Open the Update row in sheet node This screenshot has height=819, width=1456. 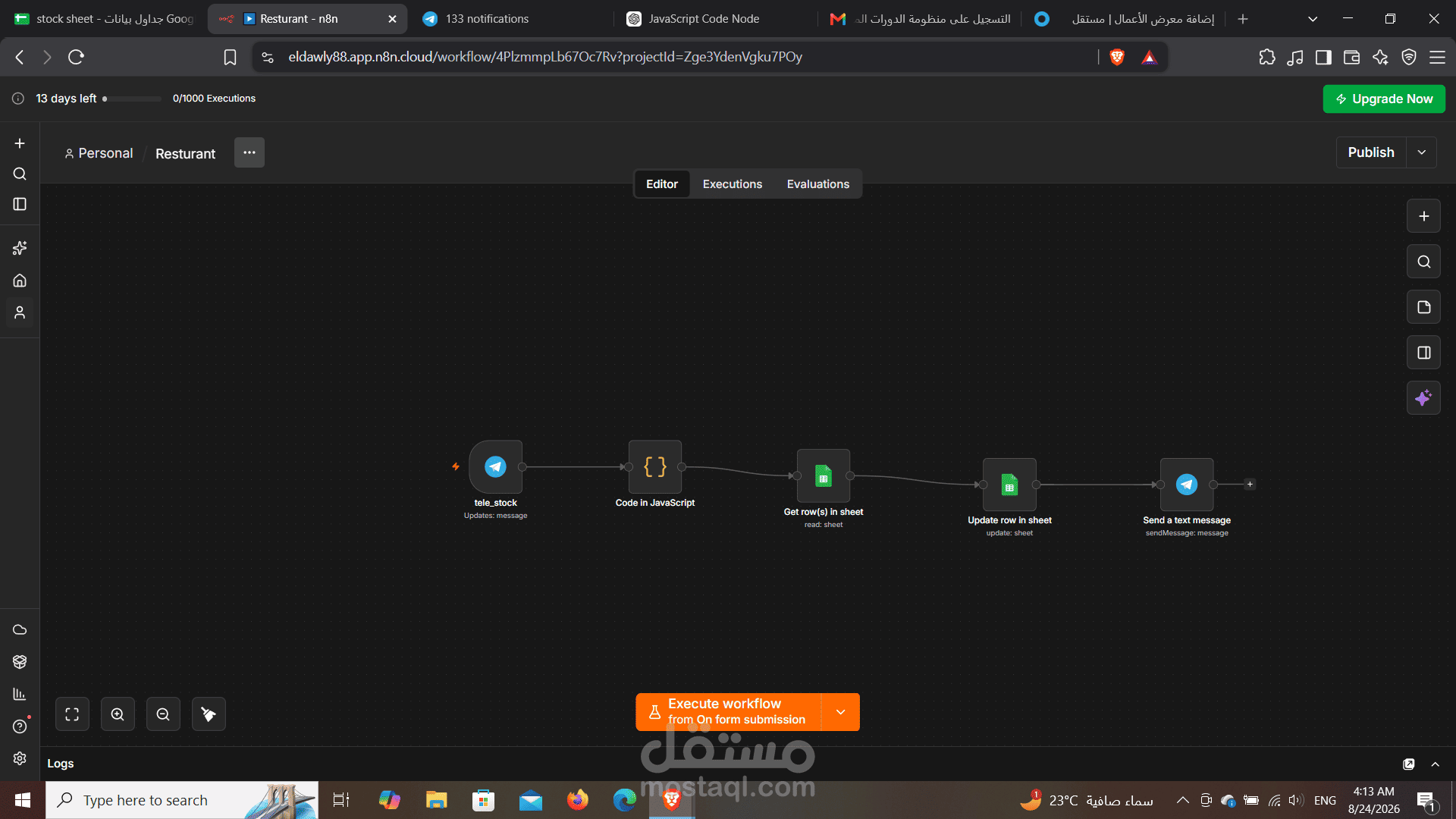click(1009, 485)
